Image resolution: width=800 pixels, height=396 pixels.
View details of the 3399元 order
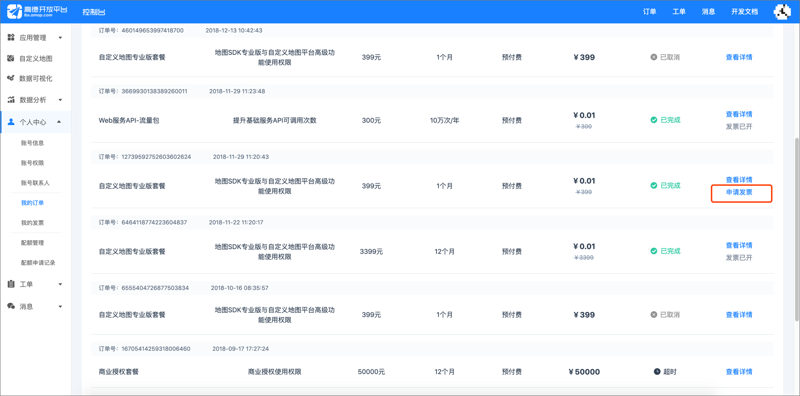pos(739,245)
